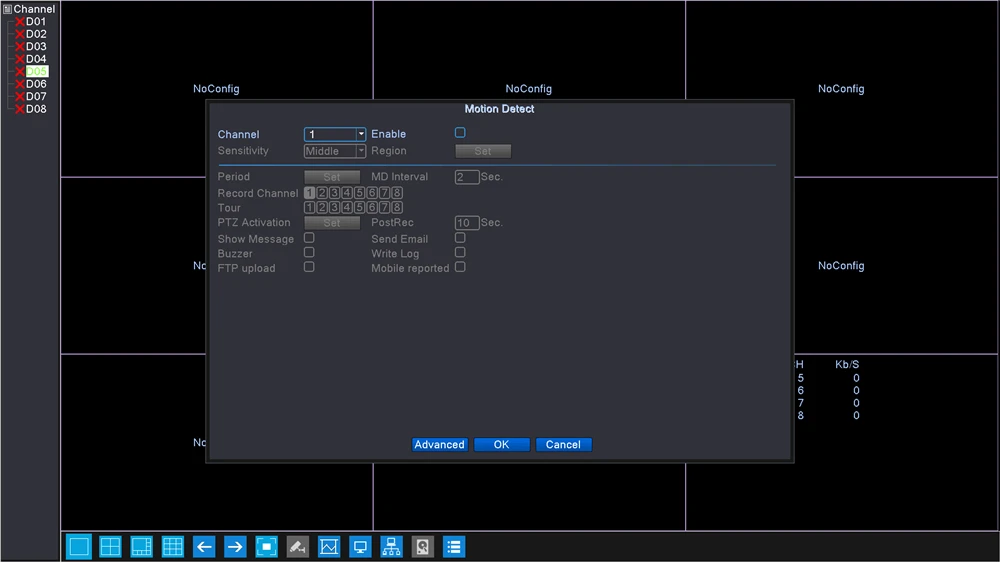1000x562 pixels.
Task: Click Period Set button
Action: point(332,177)
